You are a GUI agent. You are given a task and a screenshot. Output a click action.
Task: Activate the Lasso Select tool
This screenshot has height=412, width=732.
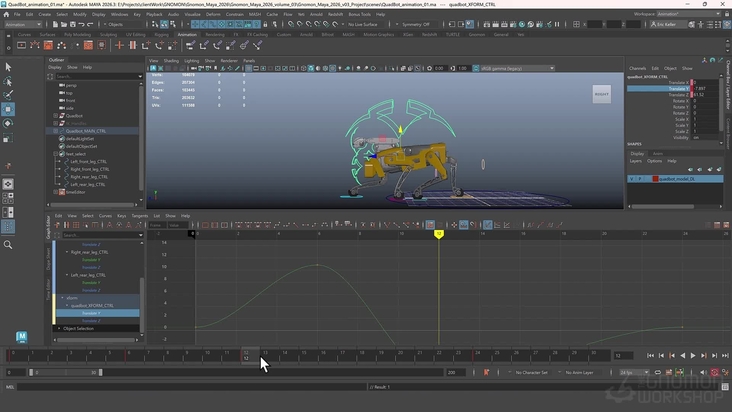coord(8,81)
